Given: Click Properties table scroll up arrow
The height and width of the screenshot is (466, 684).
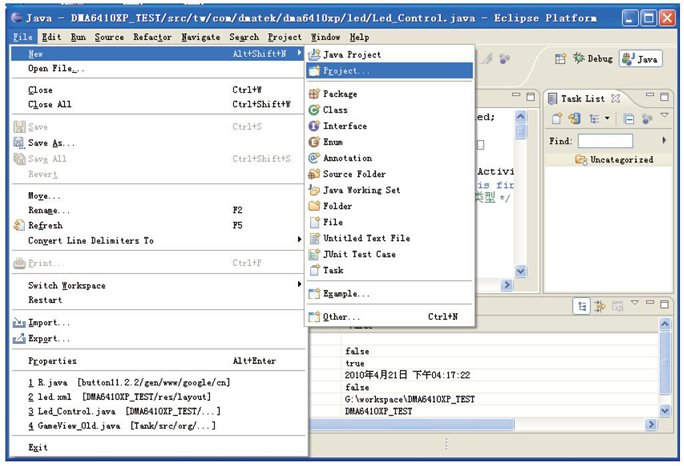Looking at the screenshot, I should 664,324.
